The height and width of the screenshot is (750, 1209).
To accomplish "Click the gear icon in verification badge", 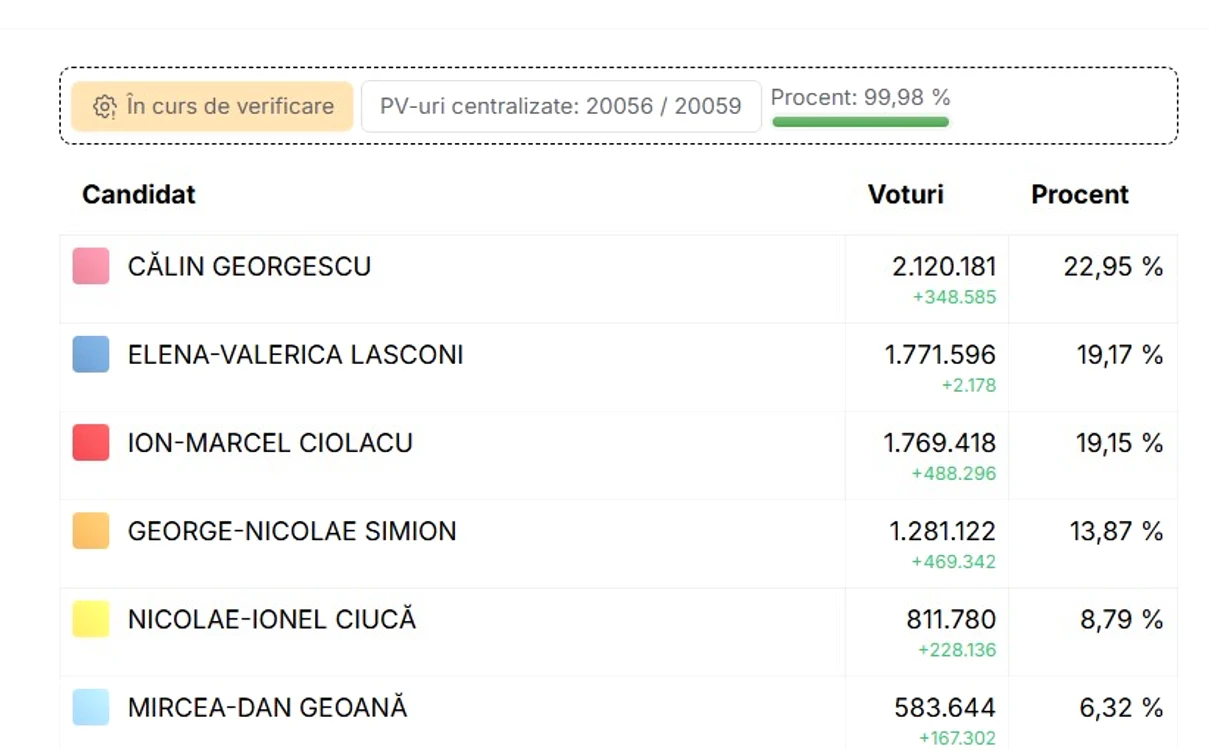I will (105, 107).
